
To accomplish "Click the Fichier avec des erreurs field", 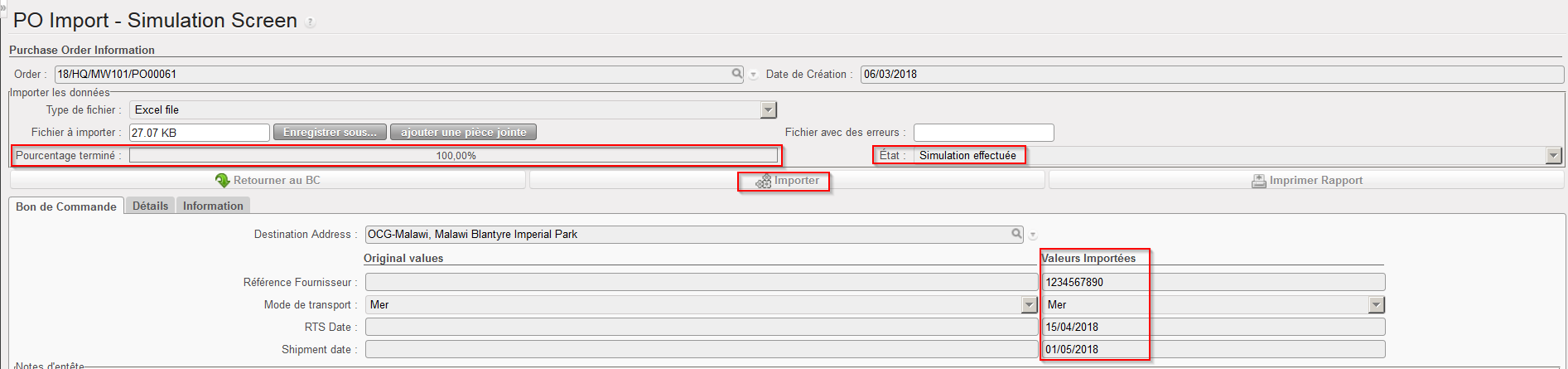I will coord(984,133).
